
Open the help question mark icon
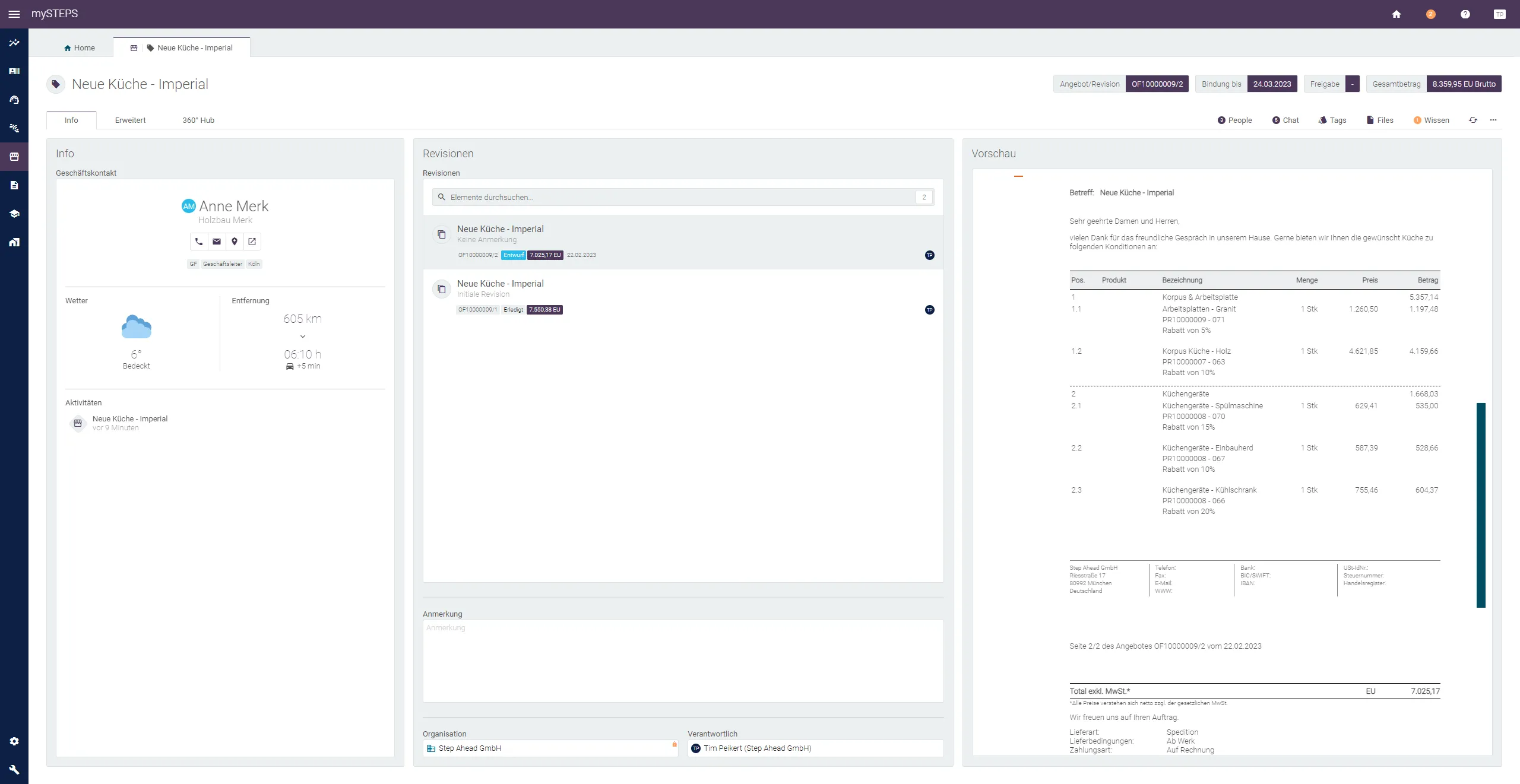[x=1465, y=14]
